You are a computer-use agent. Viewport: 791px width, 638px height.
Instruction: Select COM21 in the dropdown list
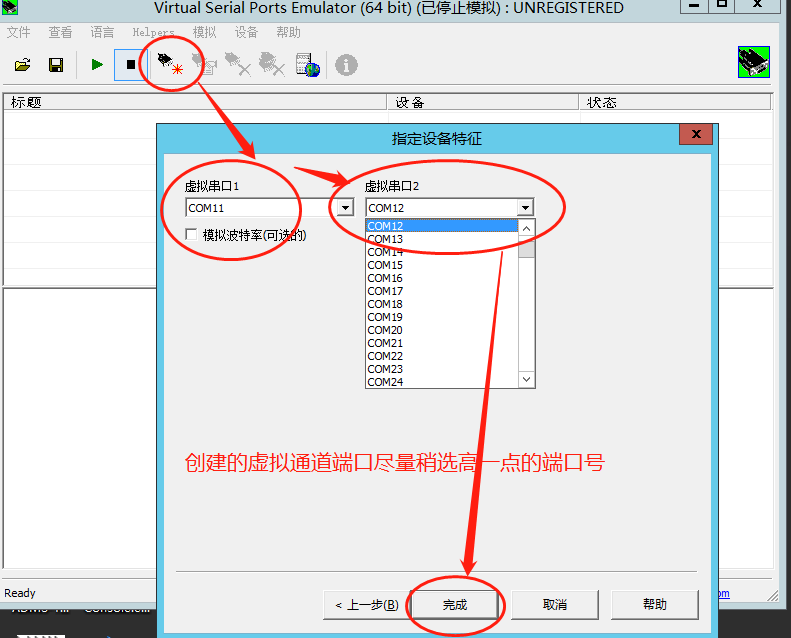(x=442, y=343)
